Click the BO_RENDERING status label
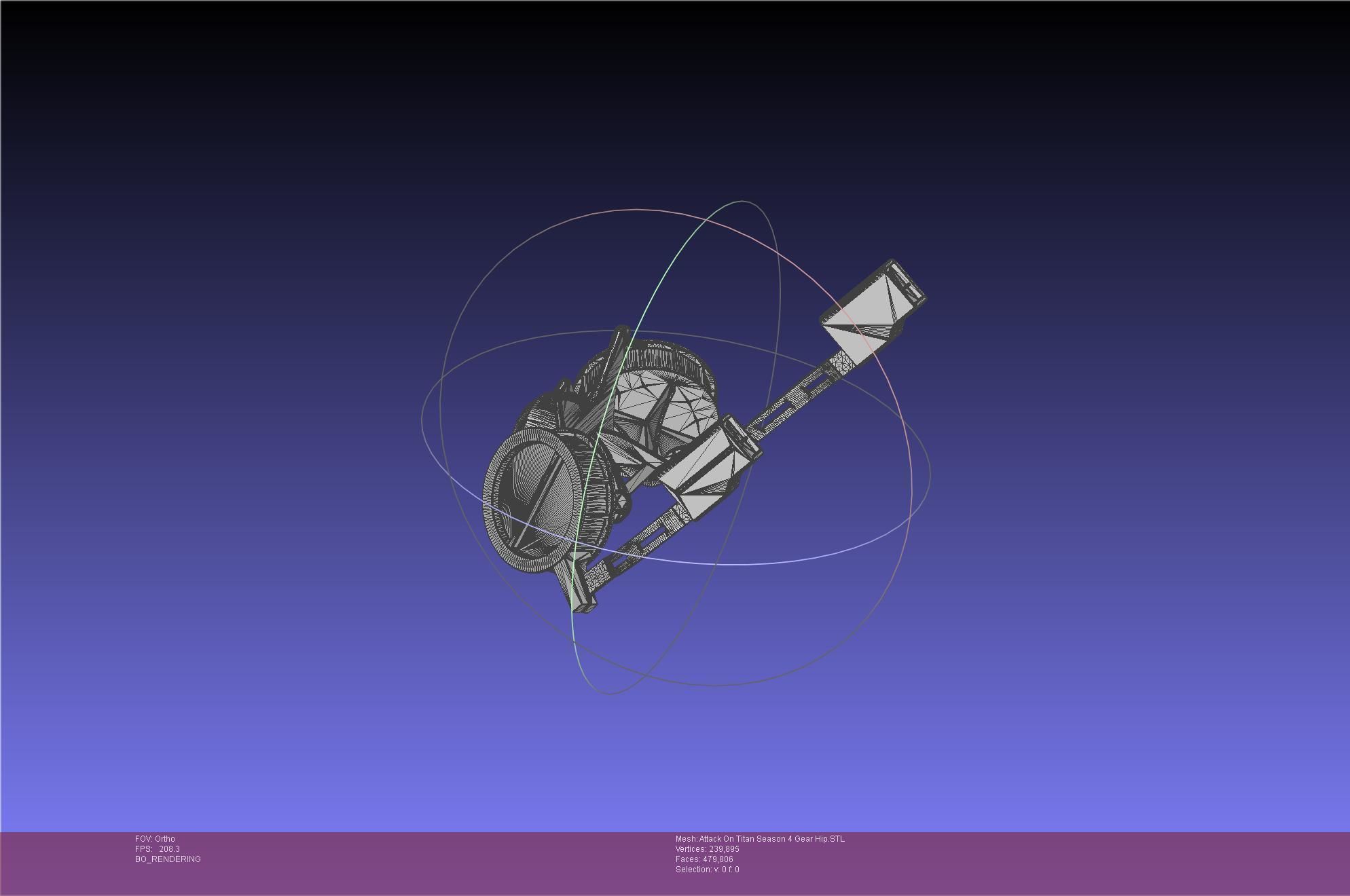Viewport: 1350px width, 896px height. (x=168, y=859)
